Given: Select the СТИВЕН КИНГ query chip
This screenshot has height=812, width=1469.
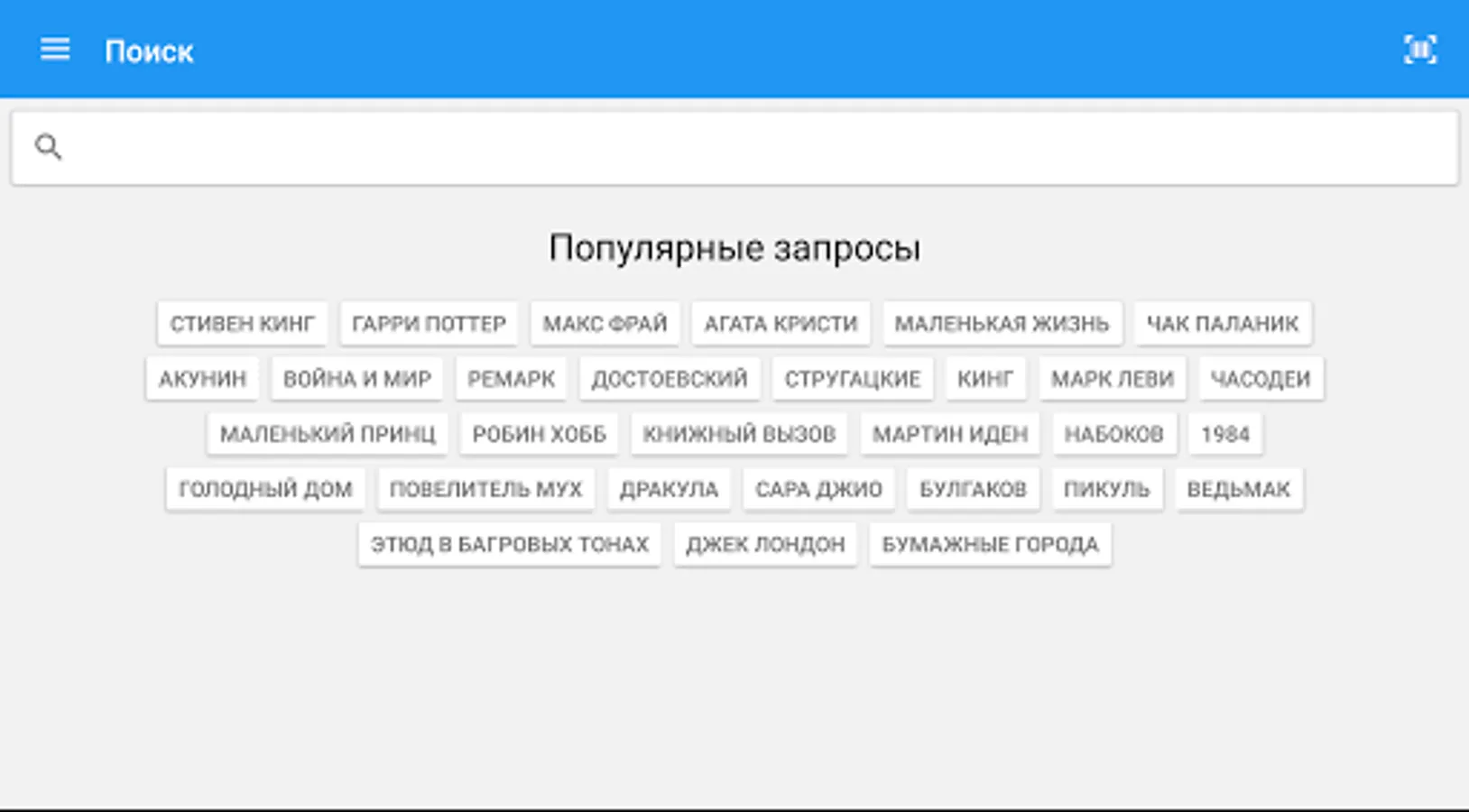Looking at the screenshot, I should pos(243,323).
